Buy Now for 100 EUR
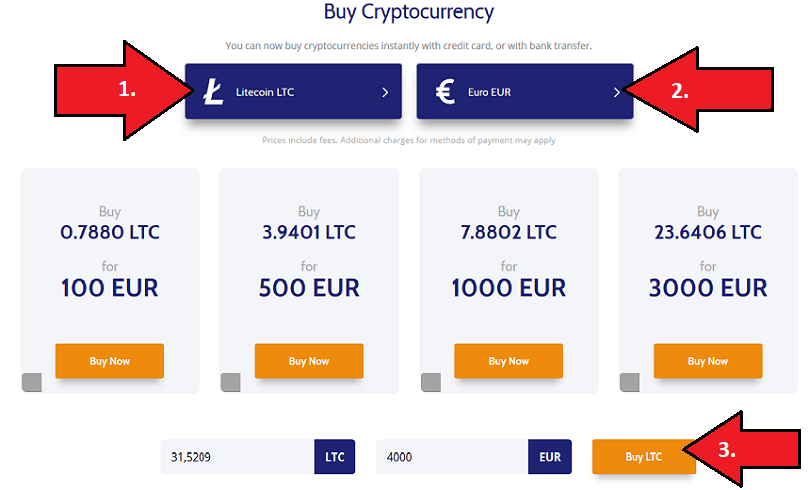Image resolution: width=809 pixels, height=490 pixels. point(109,361)
